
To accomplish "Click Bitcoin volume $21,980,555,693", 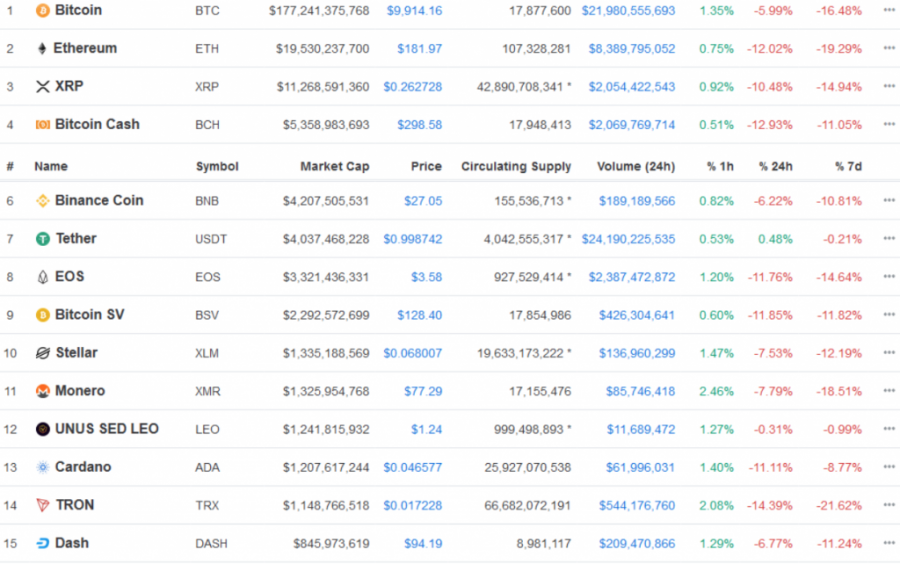I will [629, 11].
